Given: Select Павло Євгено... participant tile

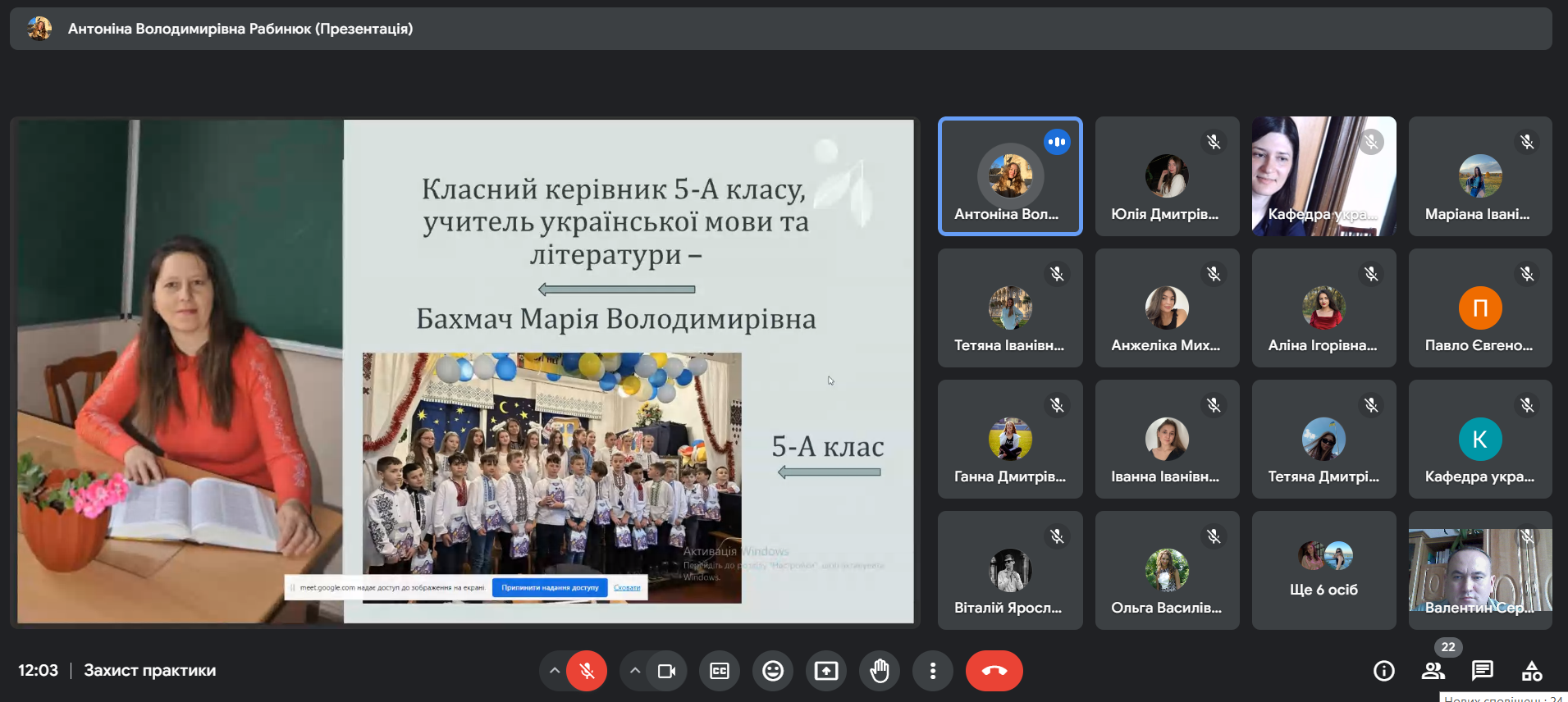Looking at the screenshot, I should (1480, 308).
